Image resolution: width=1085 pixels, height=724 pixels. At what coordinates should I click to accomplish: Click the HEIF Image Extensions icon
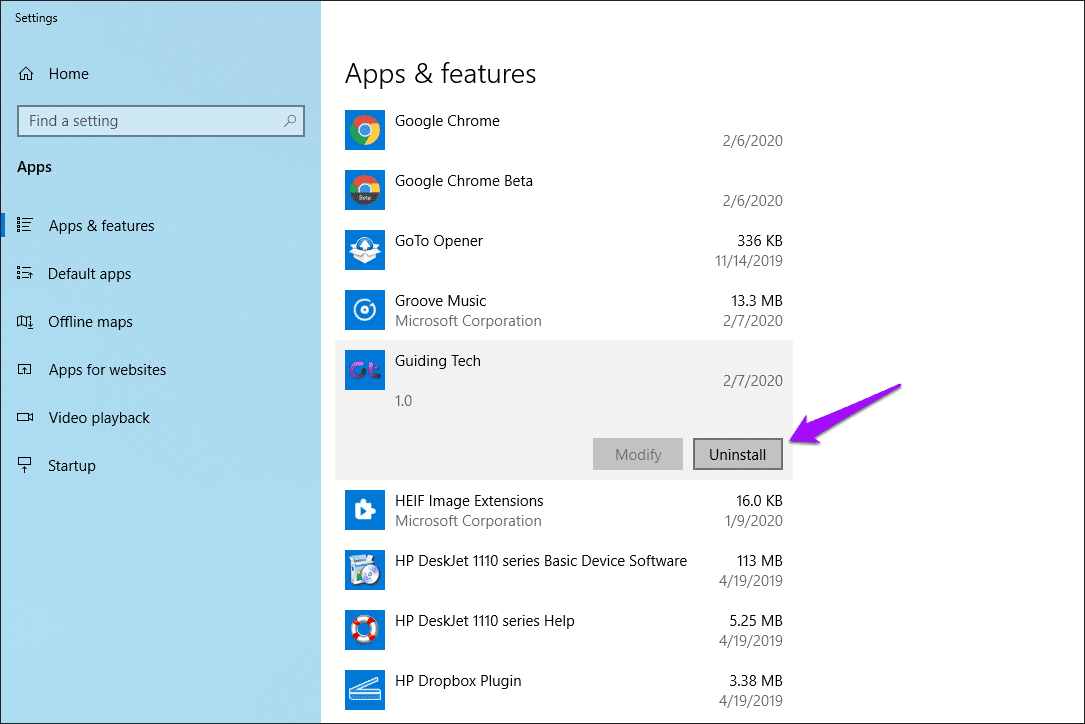click(365, 510)
